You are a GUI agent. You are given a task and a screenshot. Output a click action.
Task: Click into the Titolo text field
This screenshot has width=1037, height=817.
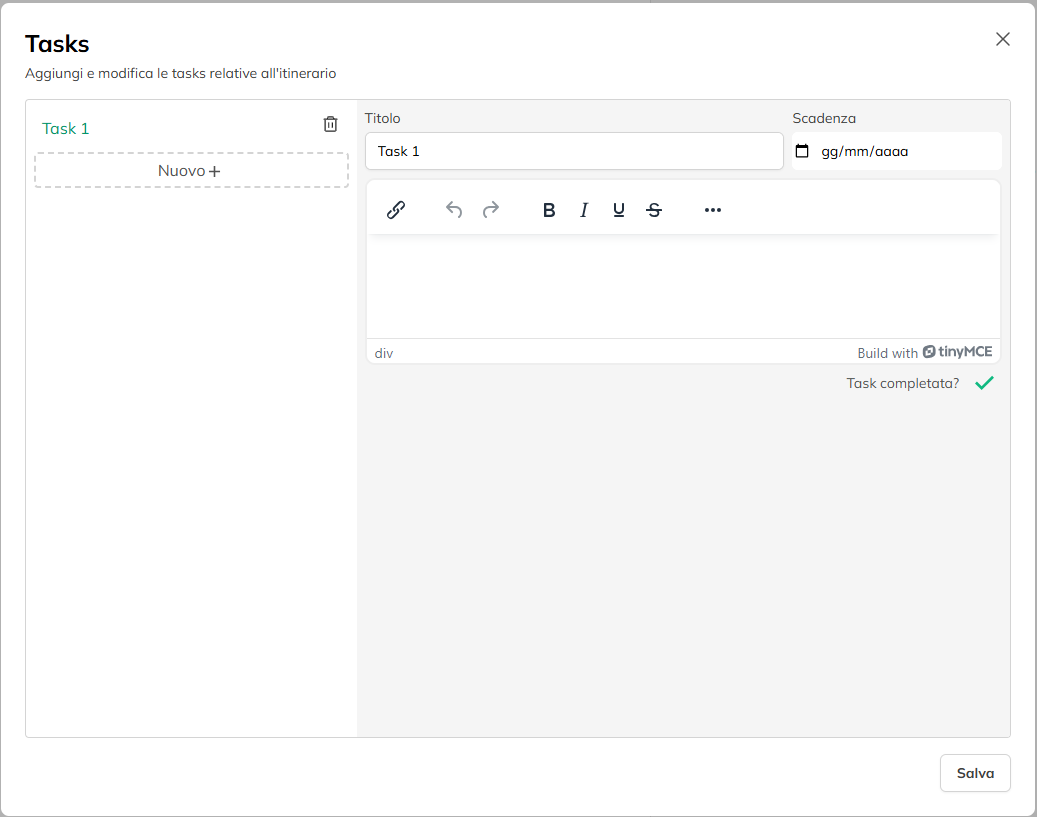click(574, 152)
